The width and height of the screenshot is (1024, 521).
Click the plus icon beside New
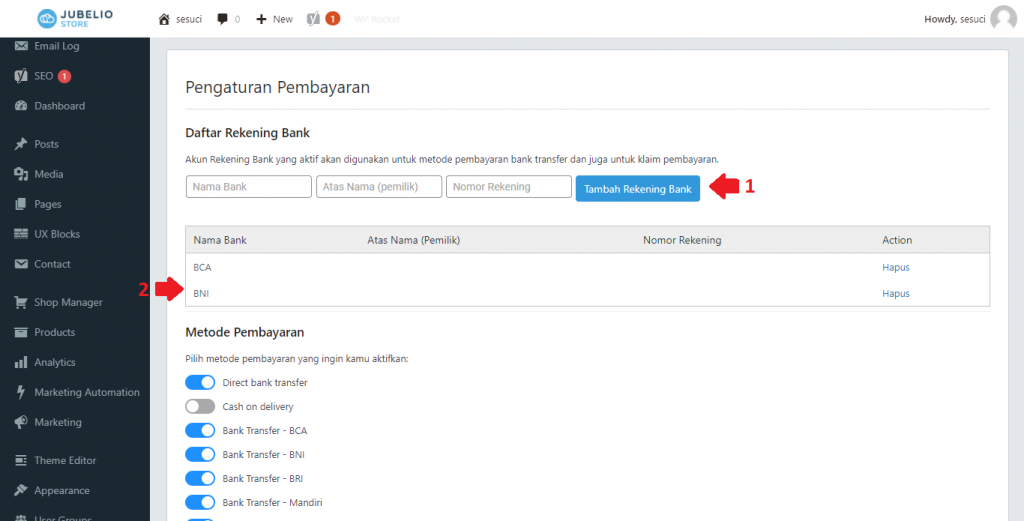[x=261, y=20]
